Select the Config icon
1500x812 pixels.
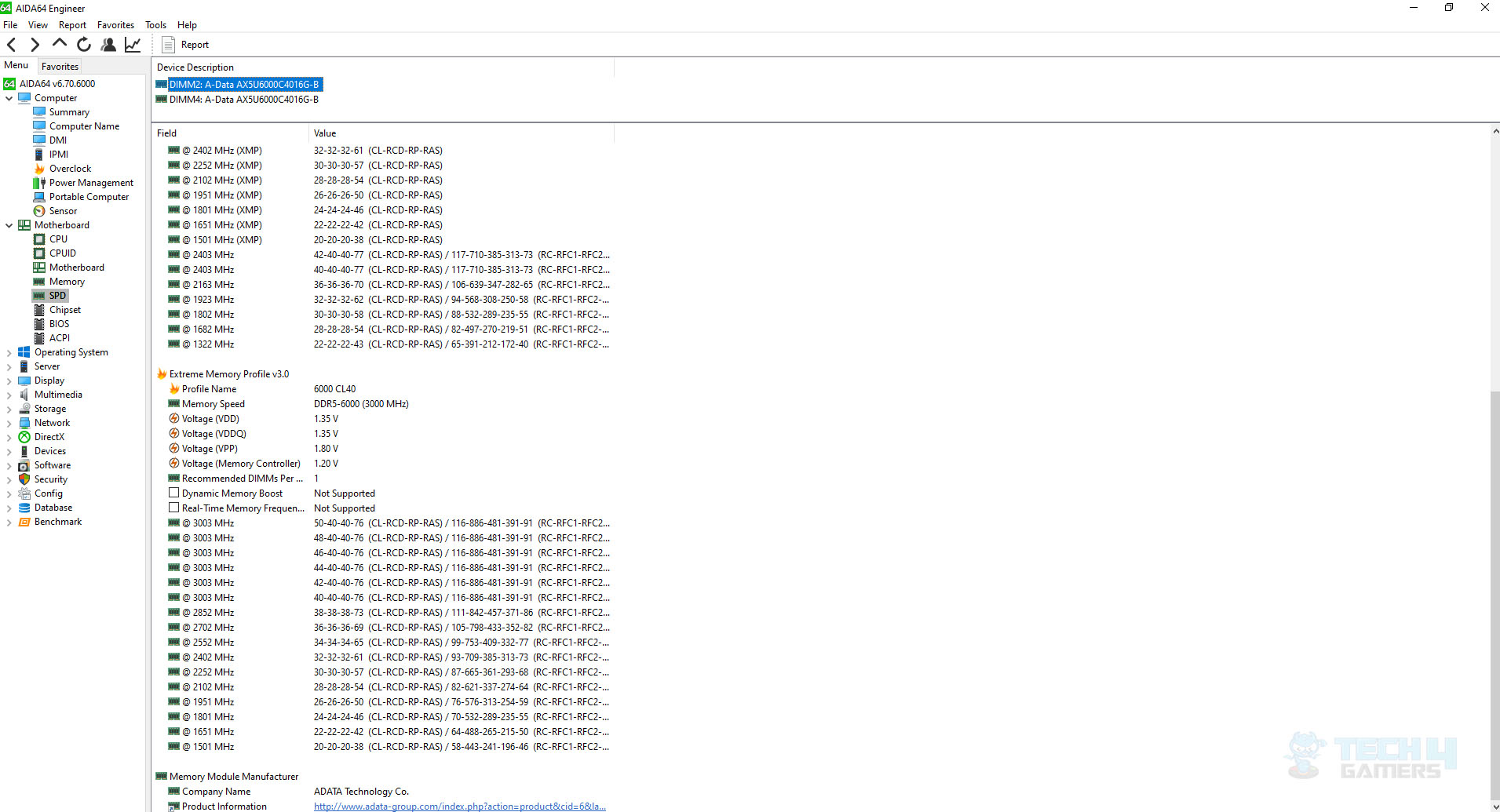pos(24,493)
